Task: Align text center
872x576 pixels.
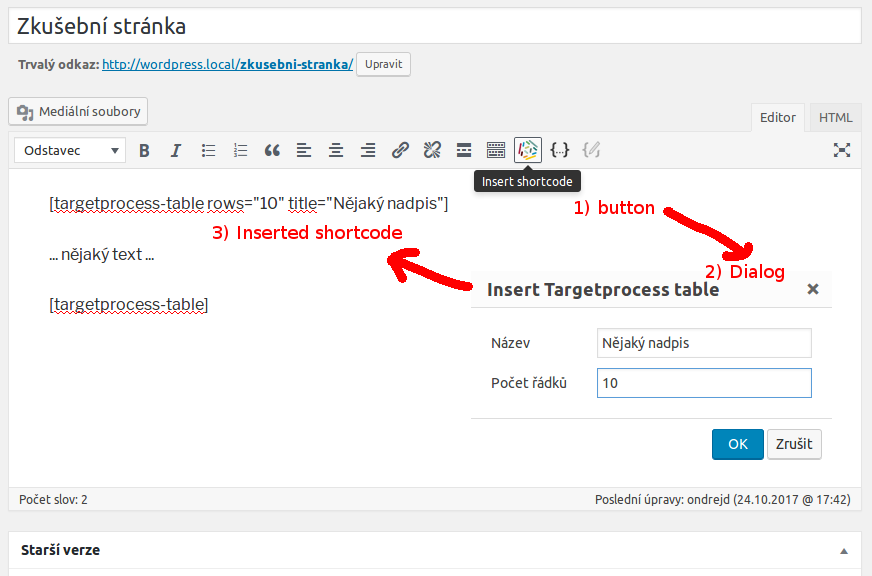Action: [336, 150]
